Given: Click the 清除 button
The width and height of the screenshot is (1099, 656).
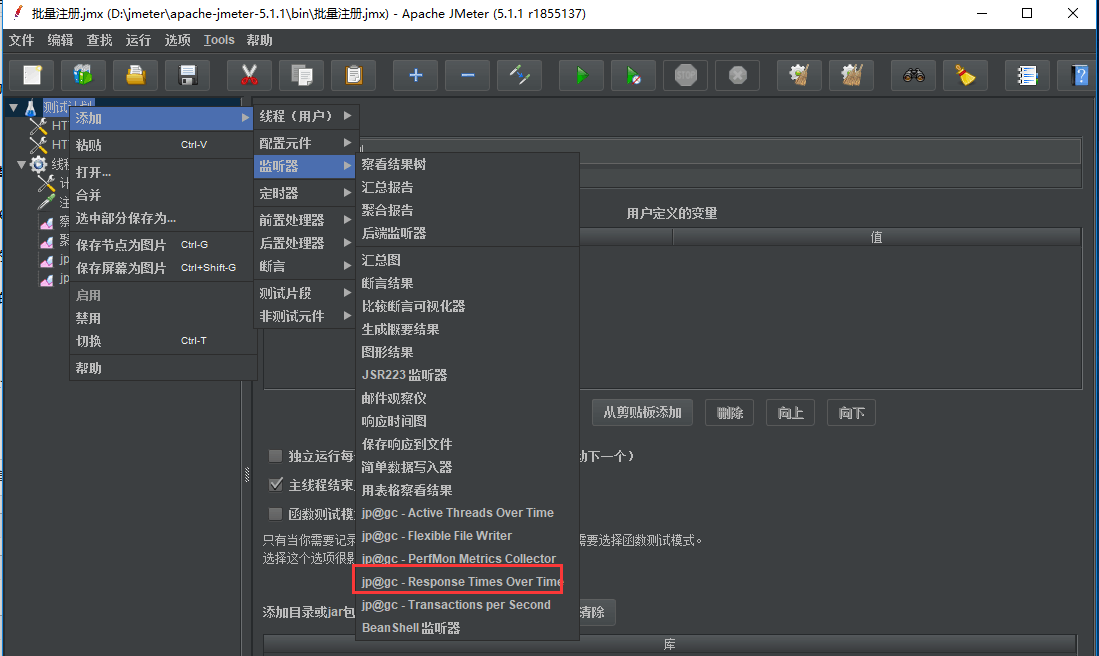Looking at the screenshot, I should (597, 612).
